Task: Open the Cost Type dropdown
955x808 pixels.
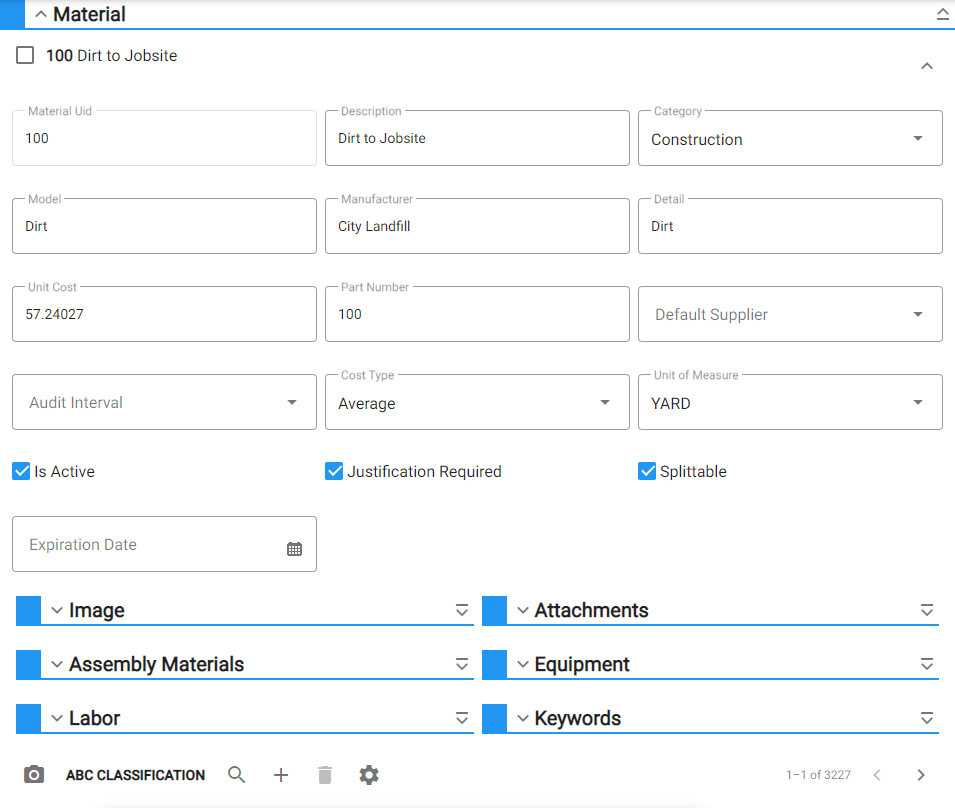Action: (477, 402)
